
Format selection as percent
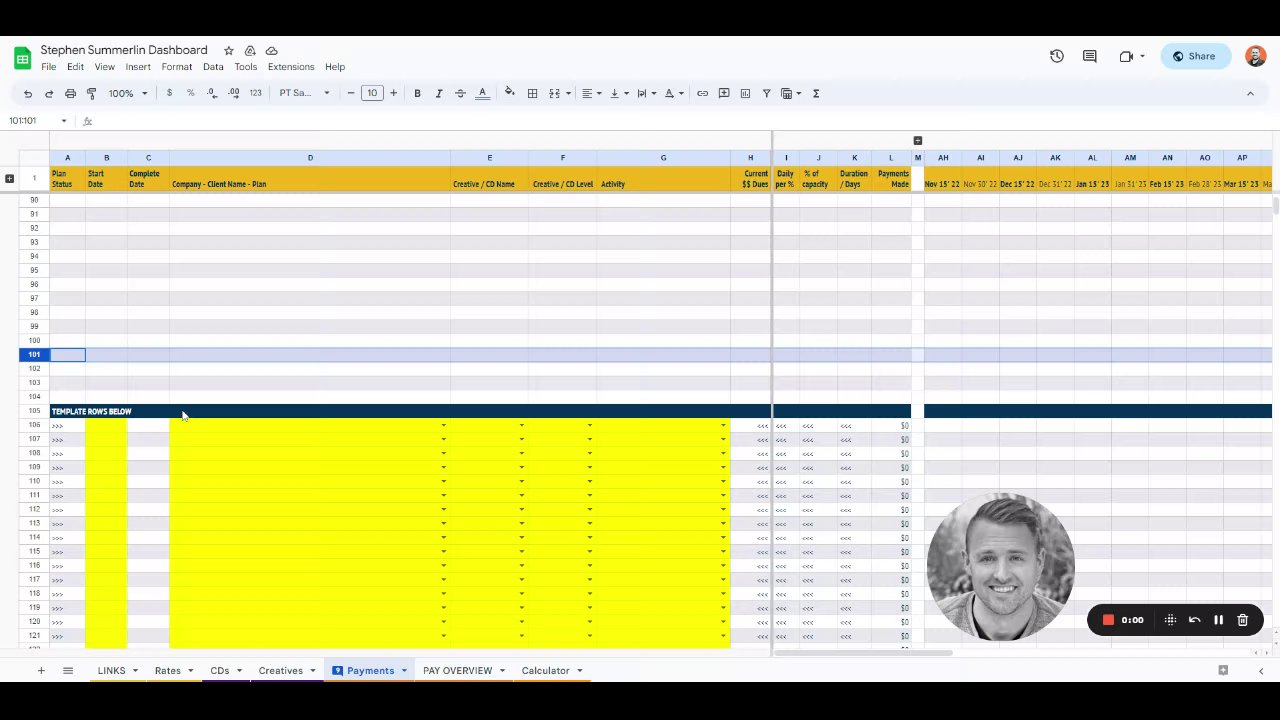(190, 93)
